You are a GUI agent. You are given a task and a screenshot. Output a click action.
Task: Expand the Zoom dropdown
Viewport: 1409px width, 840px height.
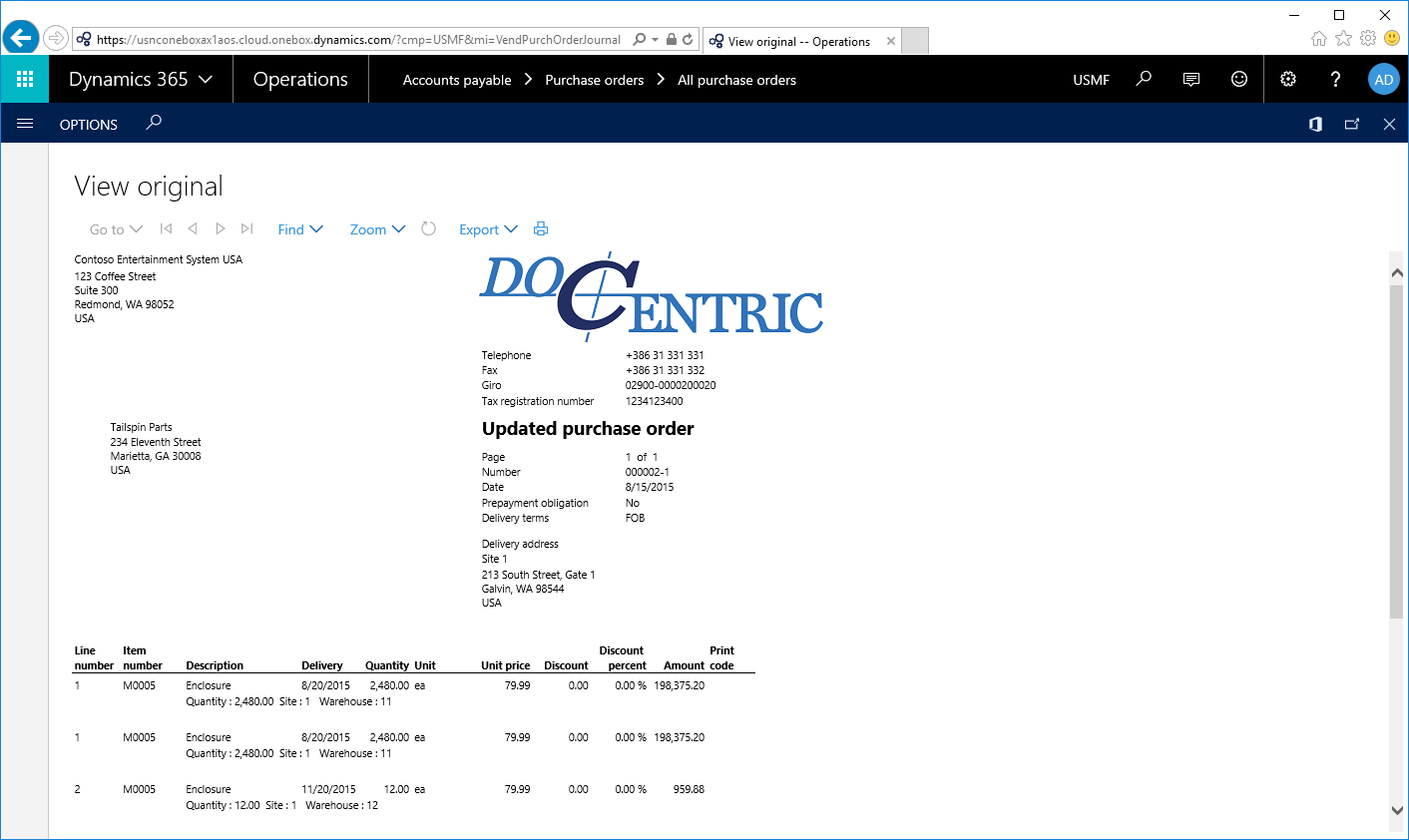pyautogui.click(x=377, y=229)
